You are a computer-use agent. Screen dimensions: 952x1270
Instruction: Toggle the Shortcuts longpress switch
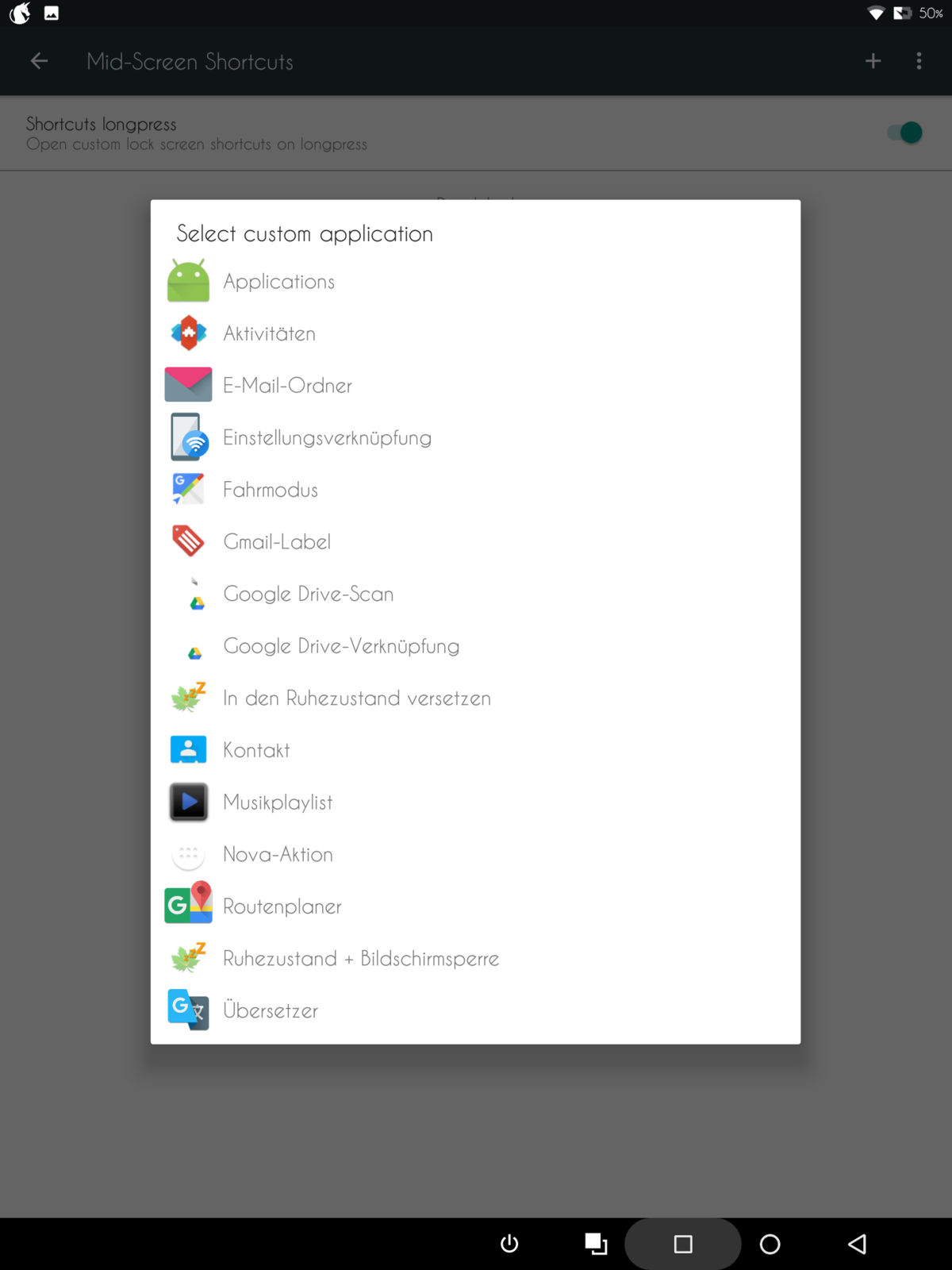point(904,133)
